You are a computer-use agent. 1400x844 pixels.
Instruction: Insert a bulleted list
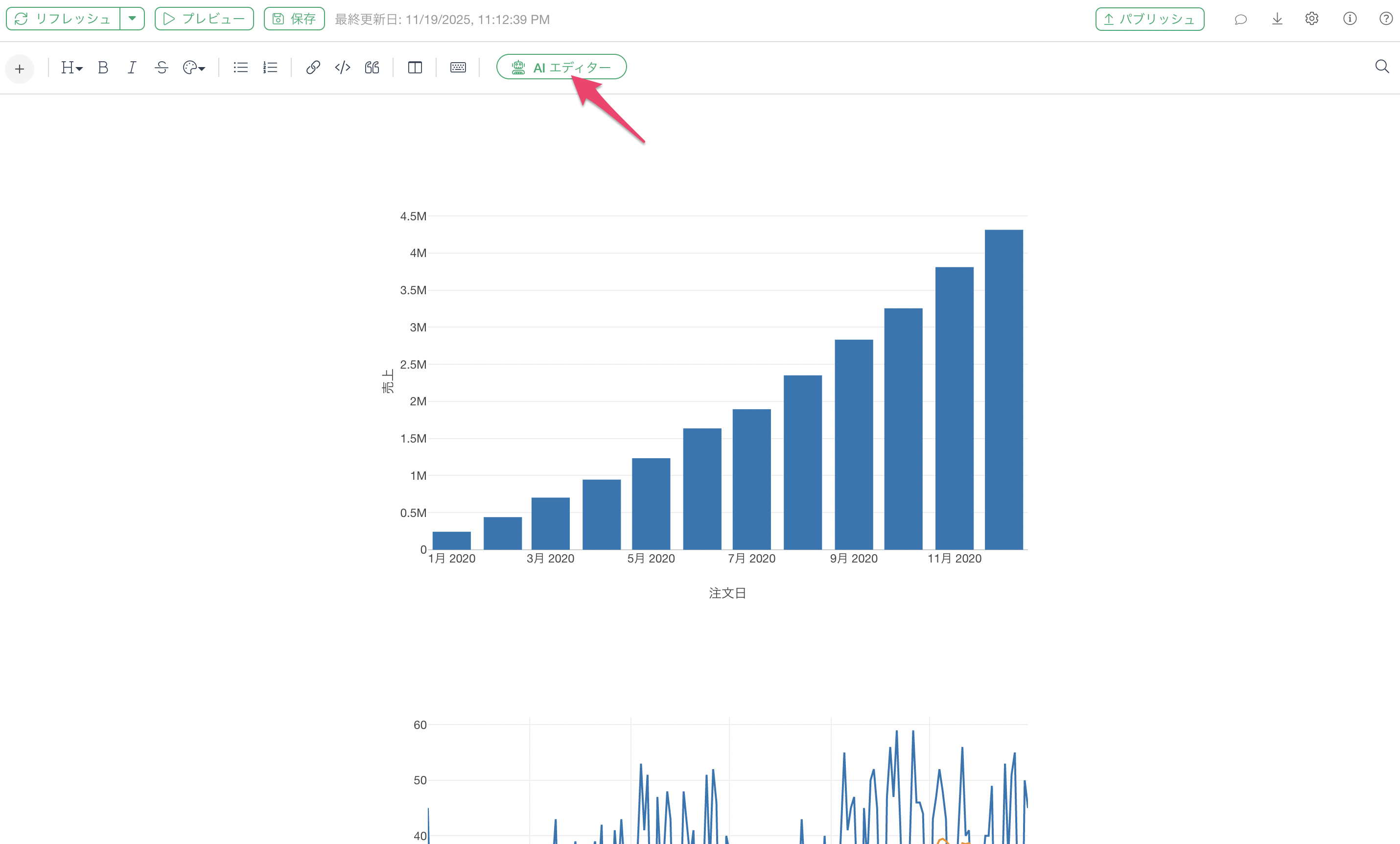240,68
